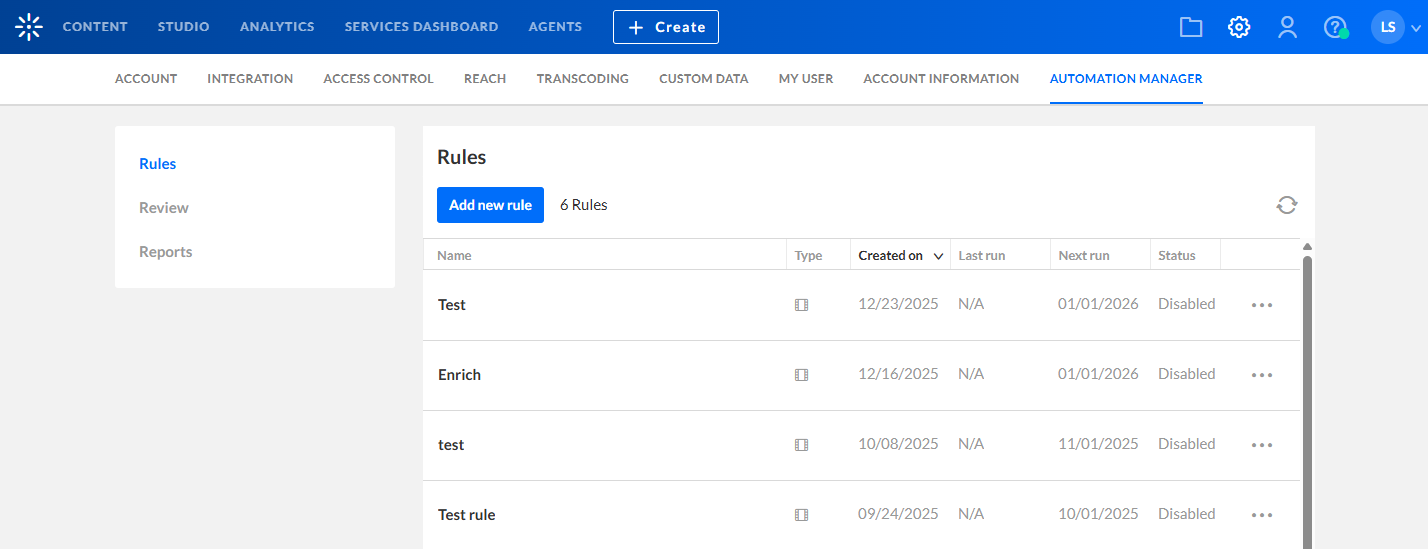Click the rules table vertical scrollbar
Viewport: 1428px width, 549px height.
1307,400
